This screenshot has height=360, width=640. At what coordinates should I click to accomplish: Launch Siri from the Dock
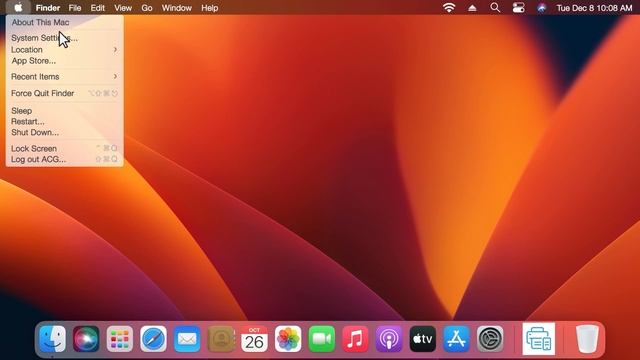(x=86, y=339)
